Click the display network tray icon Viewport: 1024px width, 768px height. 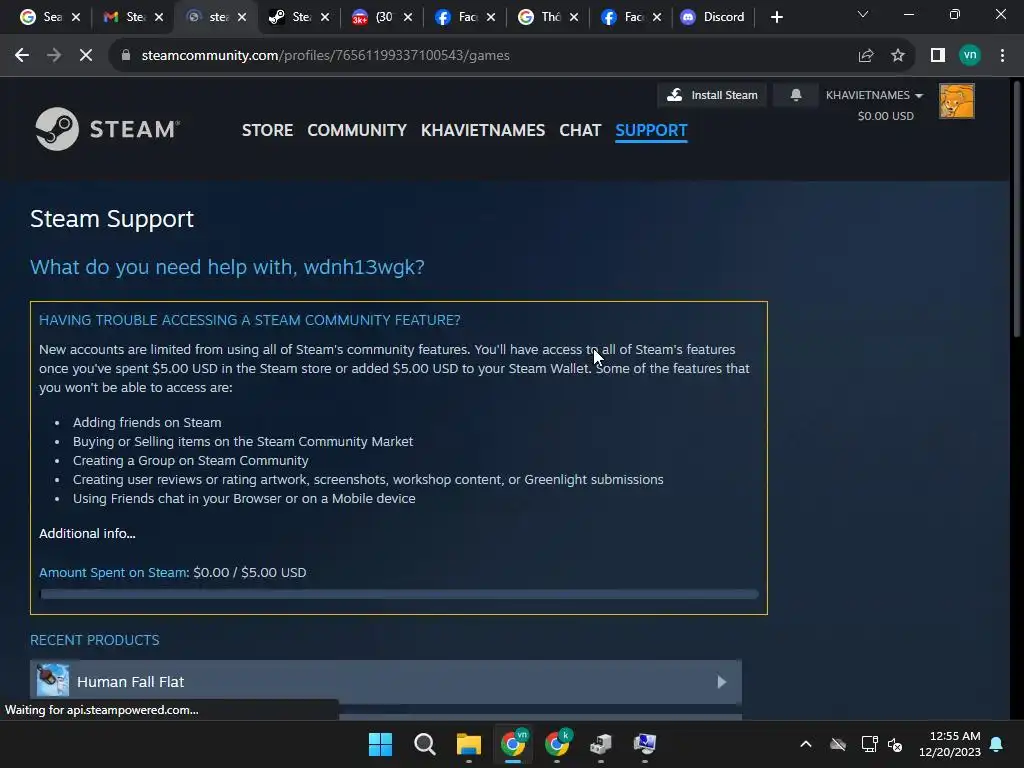coord(869,744)
